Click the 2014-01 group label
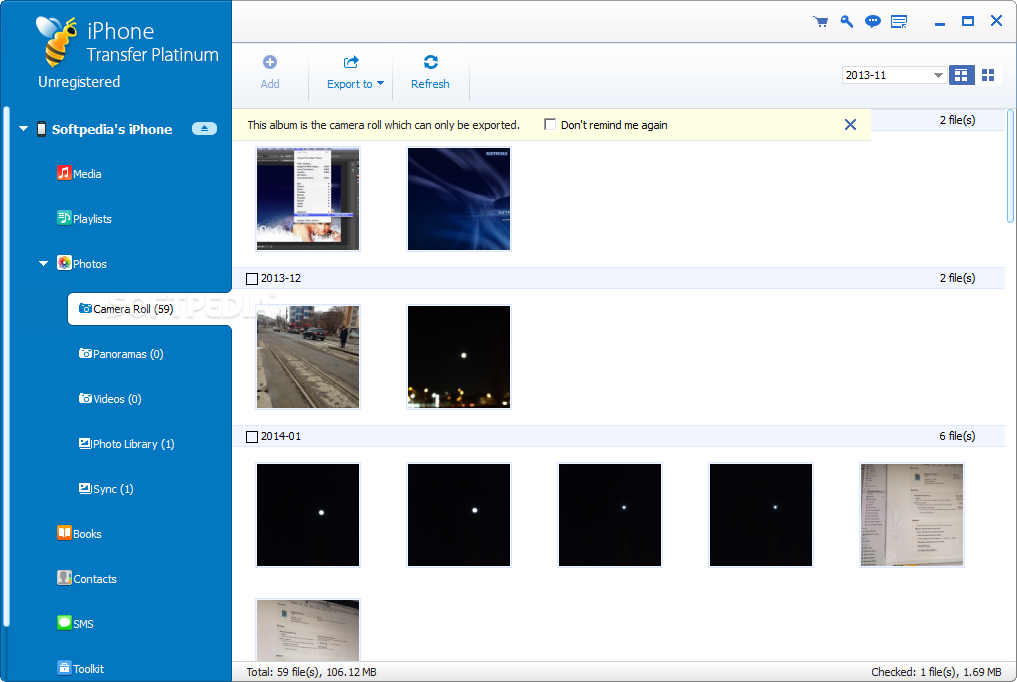This screenshot has width=1017, height=682. tap(281, 436)
